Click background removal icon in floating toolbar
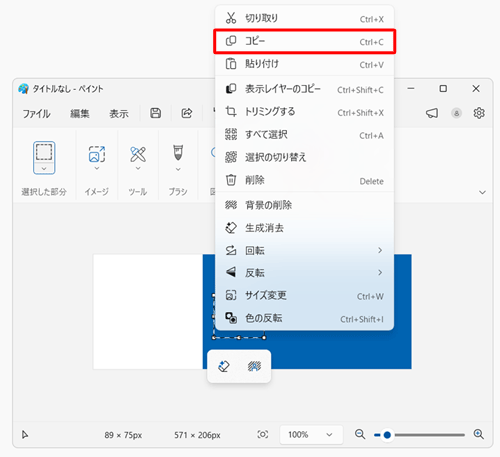Image resolution: width=500 pixels, height=457 pixels. click(x=254, y=366)
